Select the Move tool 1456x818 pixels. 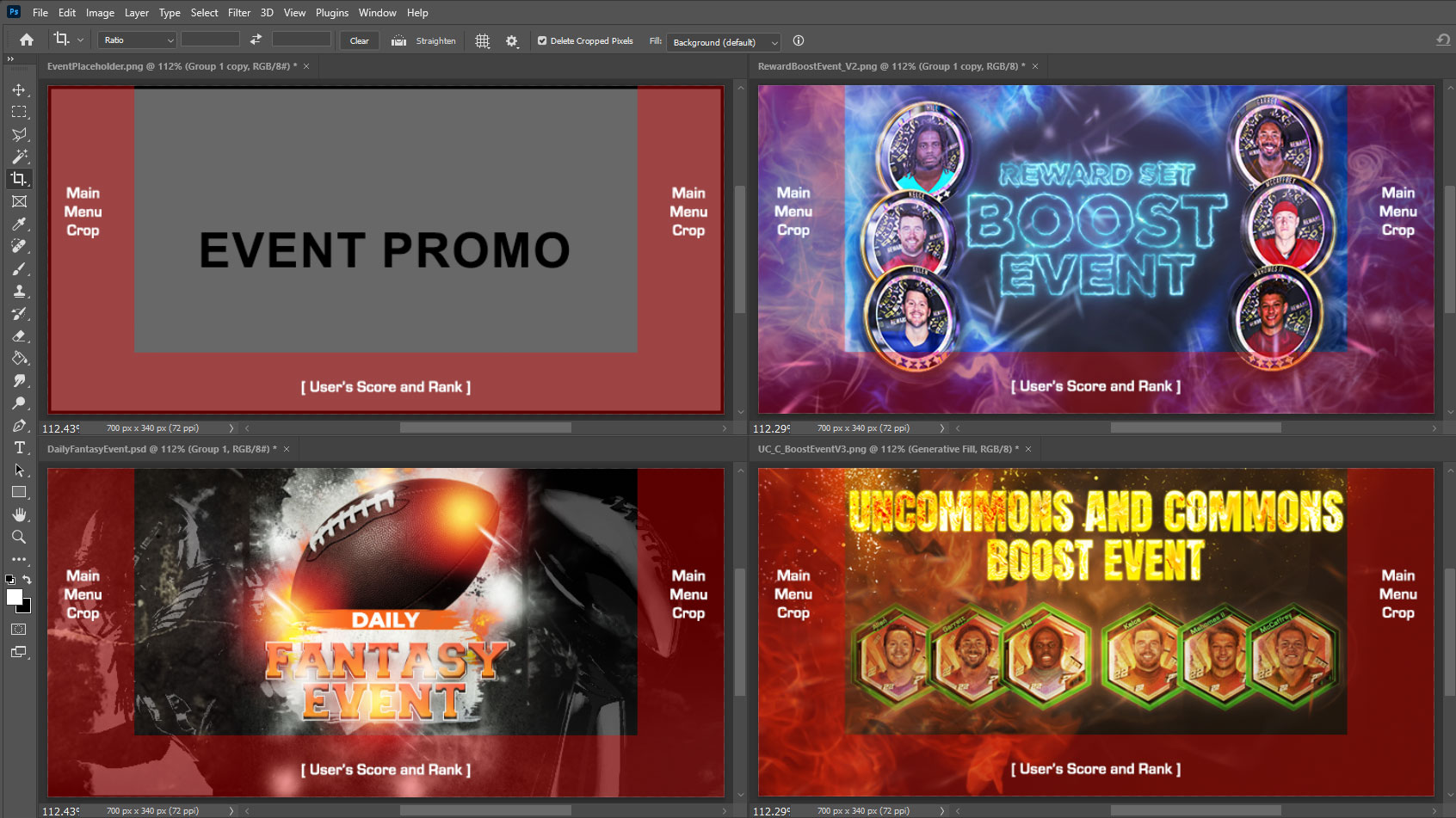[x=19, y=89]
